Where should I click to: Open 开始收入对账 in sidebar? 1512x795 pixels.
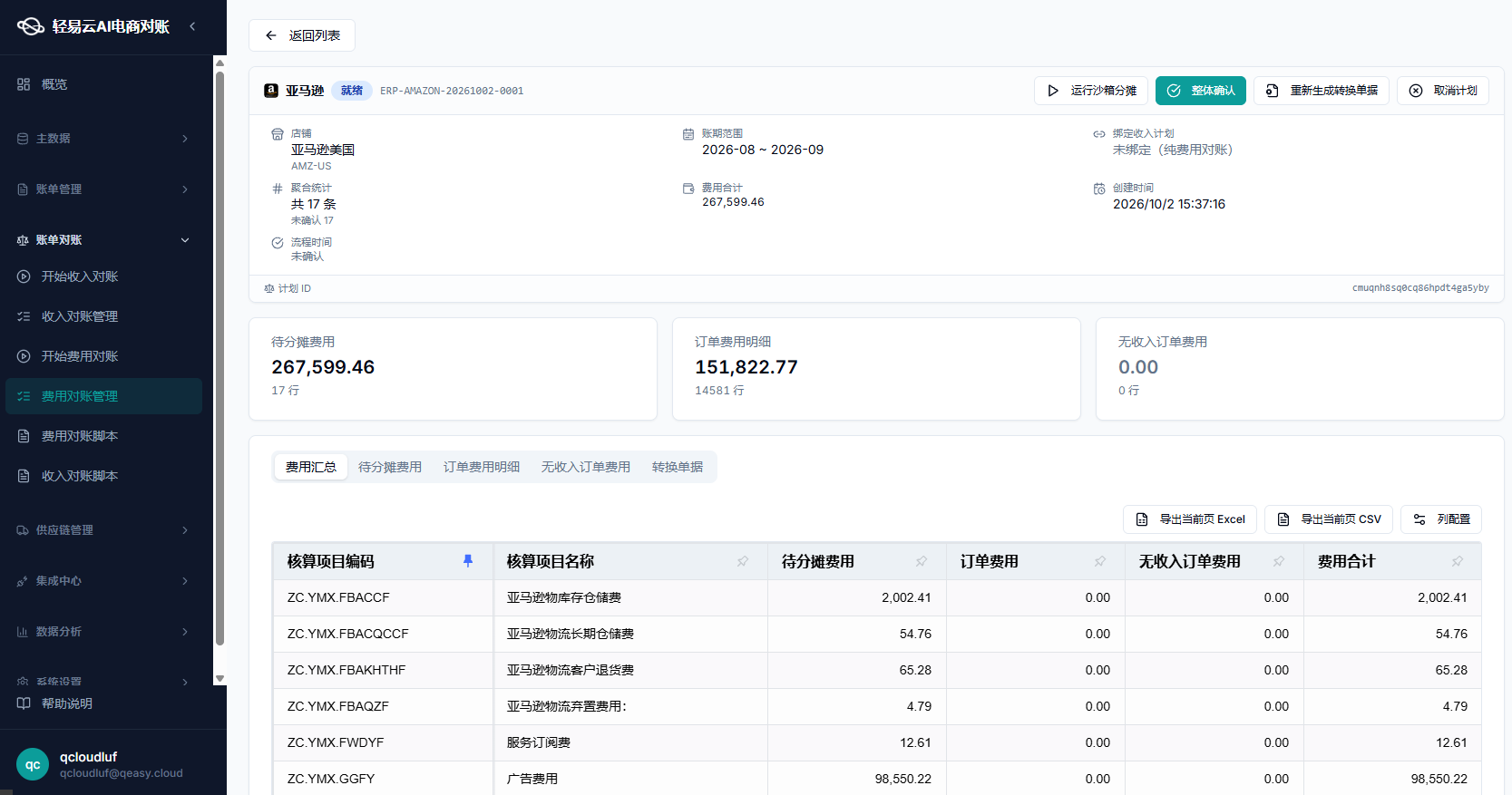(103, 276)
